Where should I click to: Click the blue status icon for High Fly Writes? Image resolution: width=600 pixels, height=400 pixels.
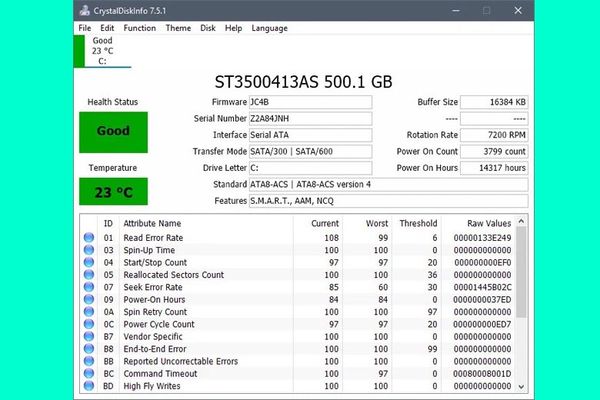[88, 386]
